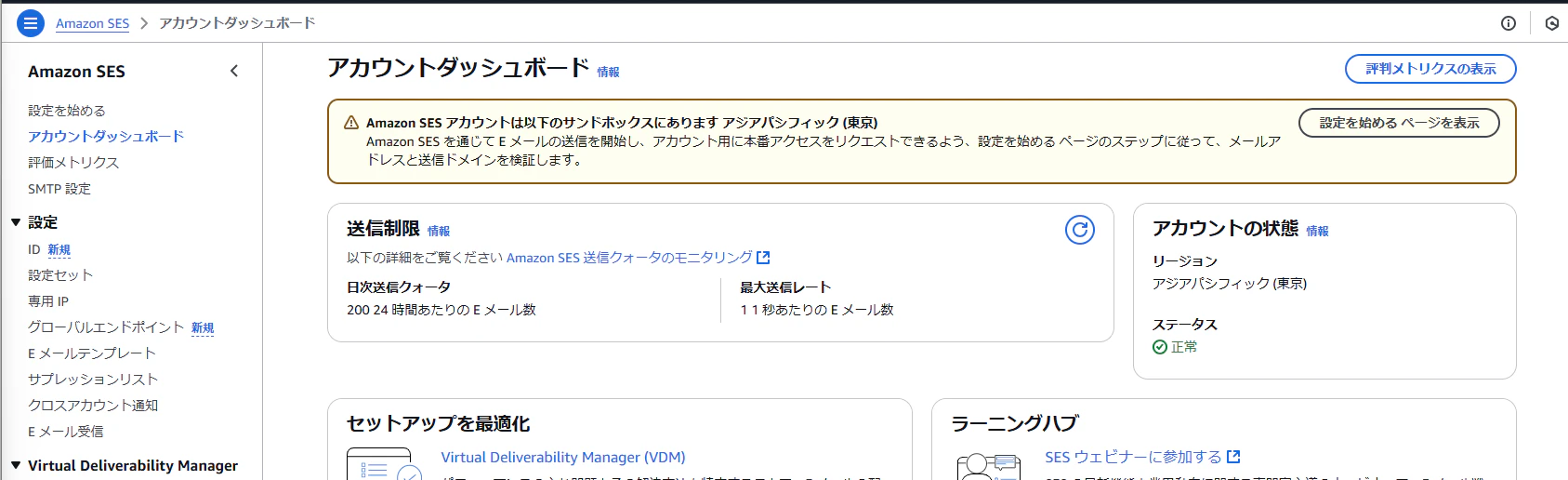Click the info circle icon at top right
The width and height of the screenshot is (1568, 480).
pyautogui.click(x=1509, y=23)
